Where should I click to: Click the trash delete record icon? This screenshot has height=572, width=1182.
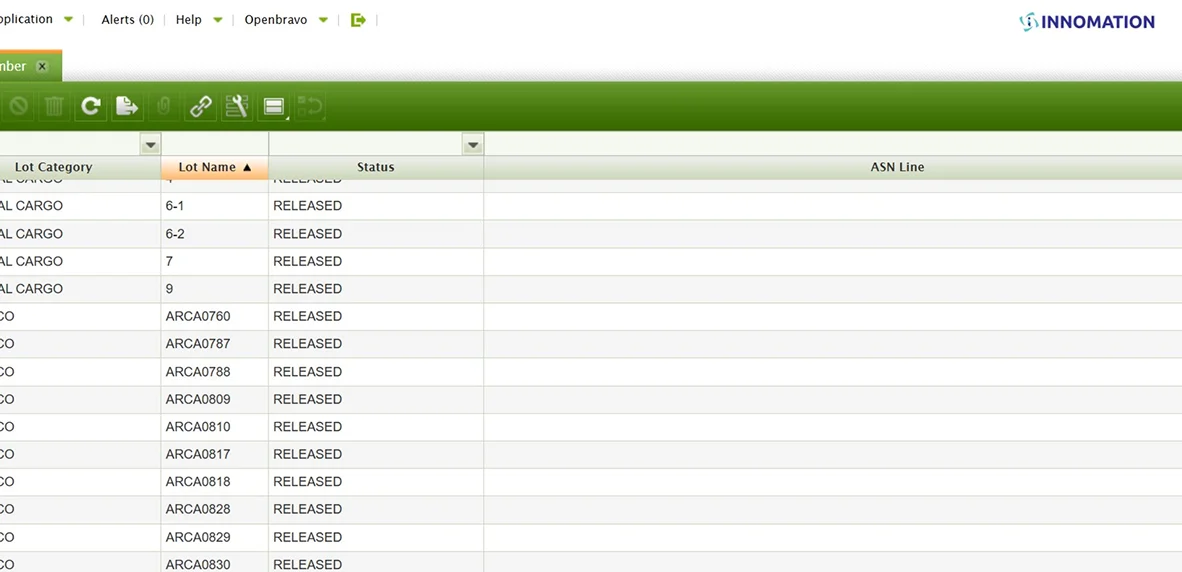54,106
